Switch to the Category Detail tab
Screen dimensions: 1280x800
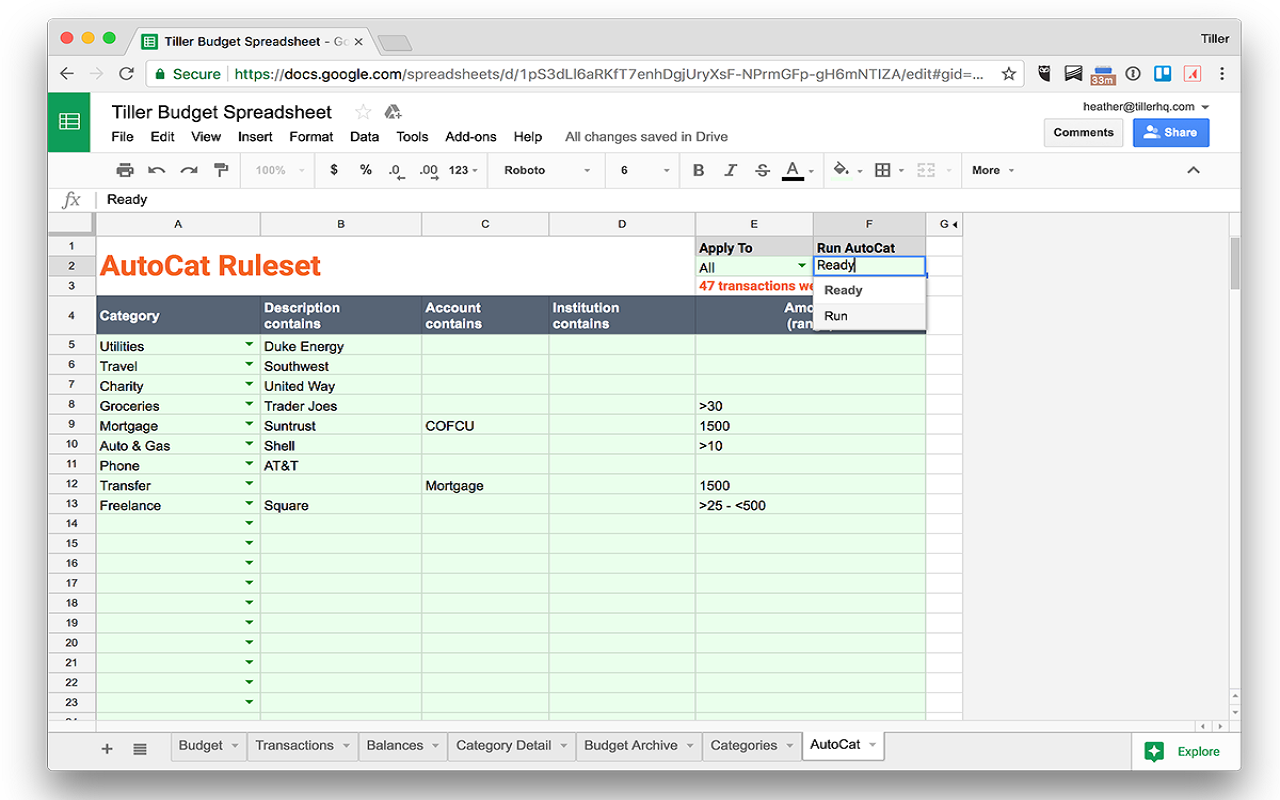click(512, 746)
